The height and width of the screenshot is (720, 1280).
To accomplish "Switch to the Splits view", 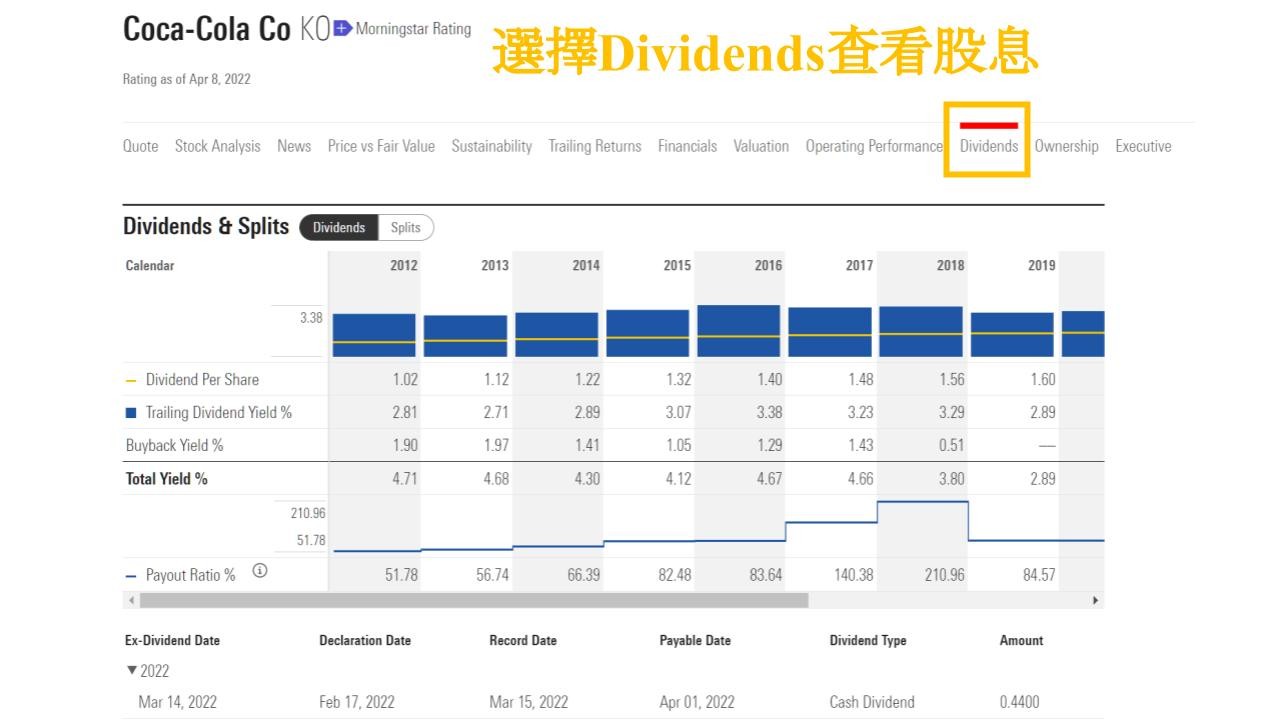I will tap(406, 227).
